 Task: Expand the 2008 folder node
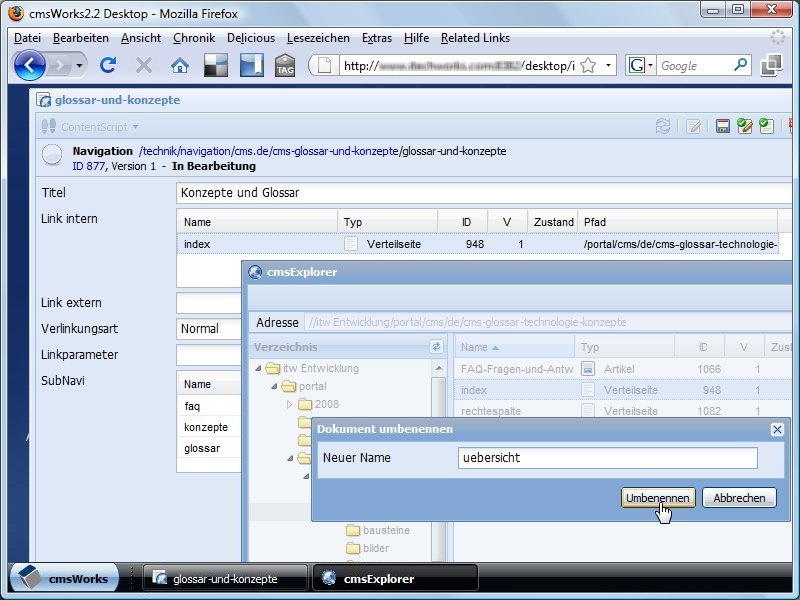point(289,405)
